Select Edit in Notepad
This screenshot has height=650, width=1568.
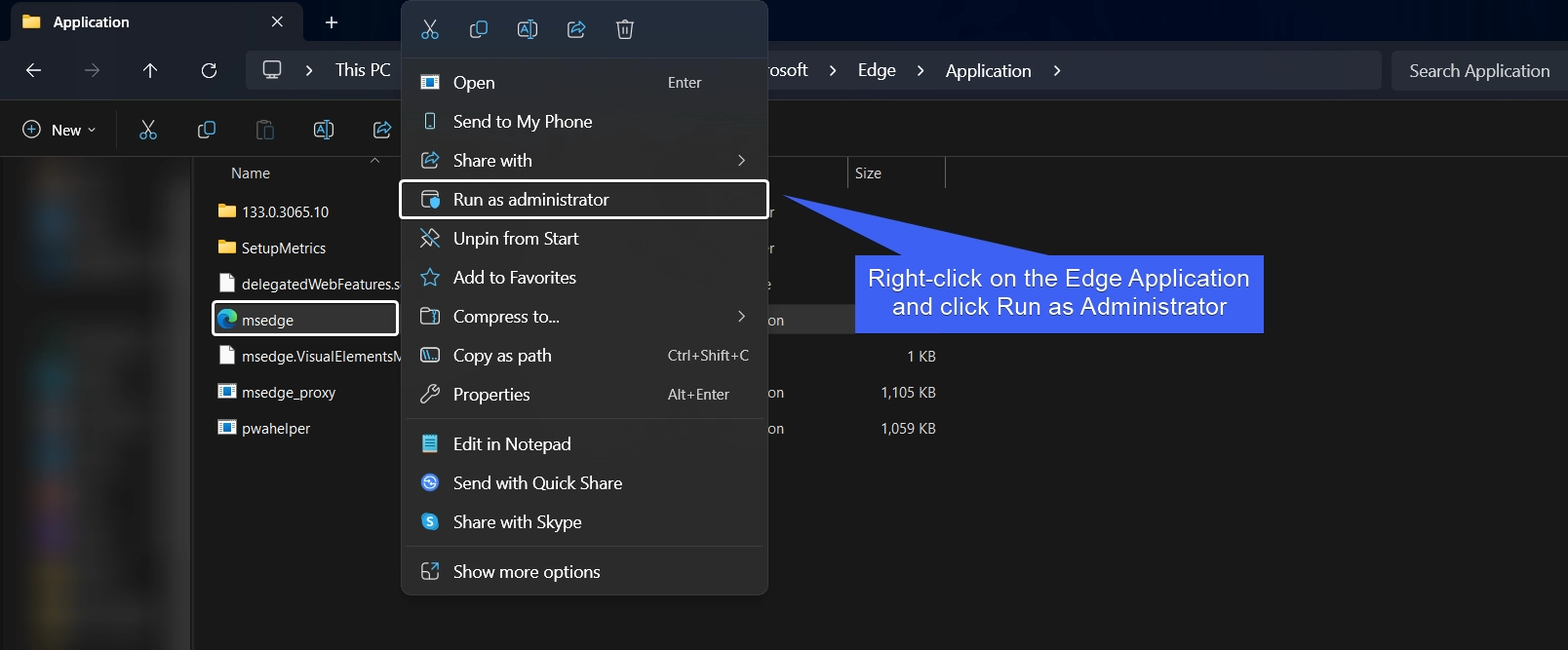584,444
